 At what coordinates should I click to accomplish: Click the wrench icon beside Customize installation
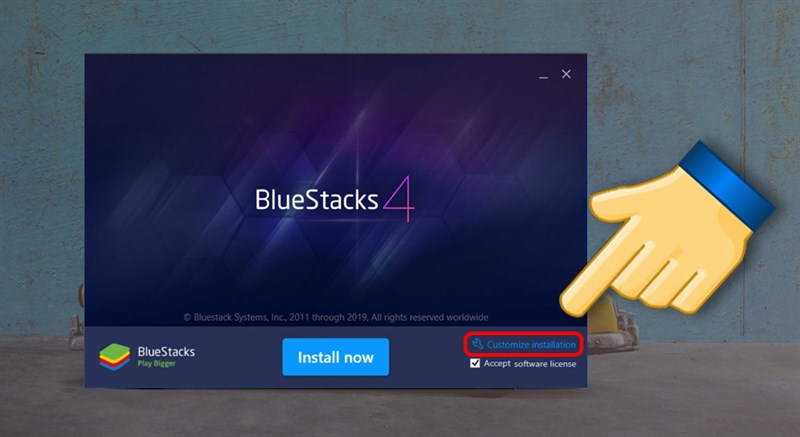[478, 344]
